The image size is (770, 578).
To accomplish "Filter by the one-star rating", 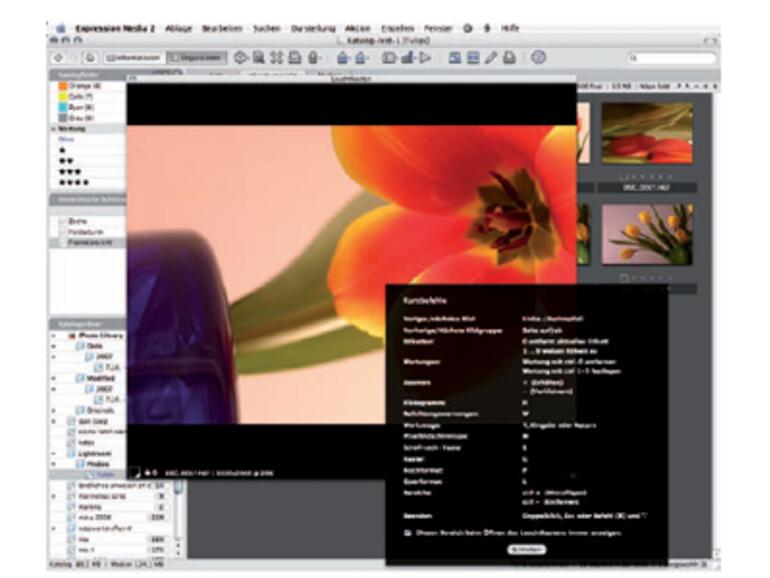I will tap(62, 150).
